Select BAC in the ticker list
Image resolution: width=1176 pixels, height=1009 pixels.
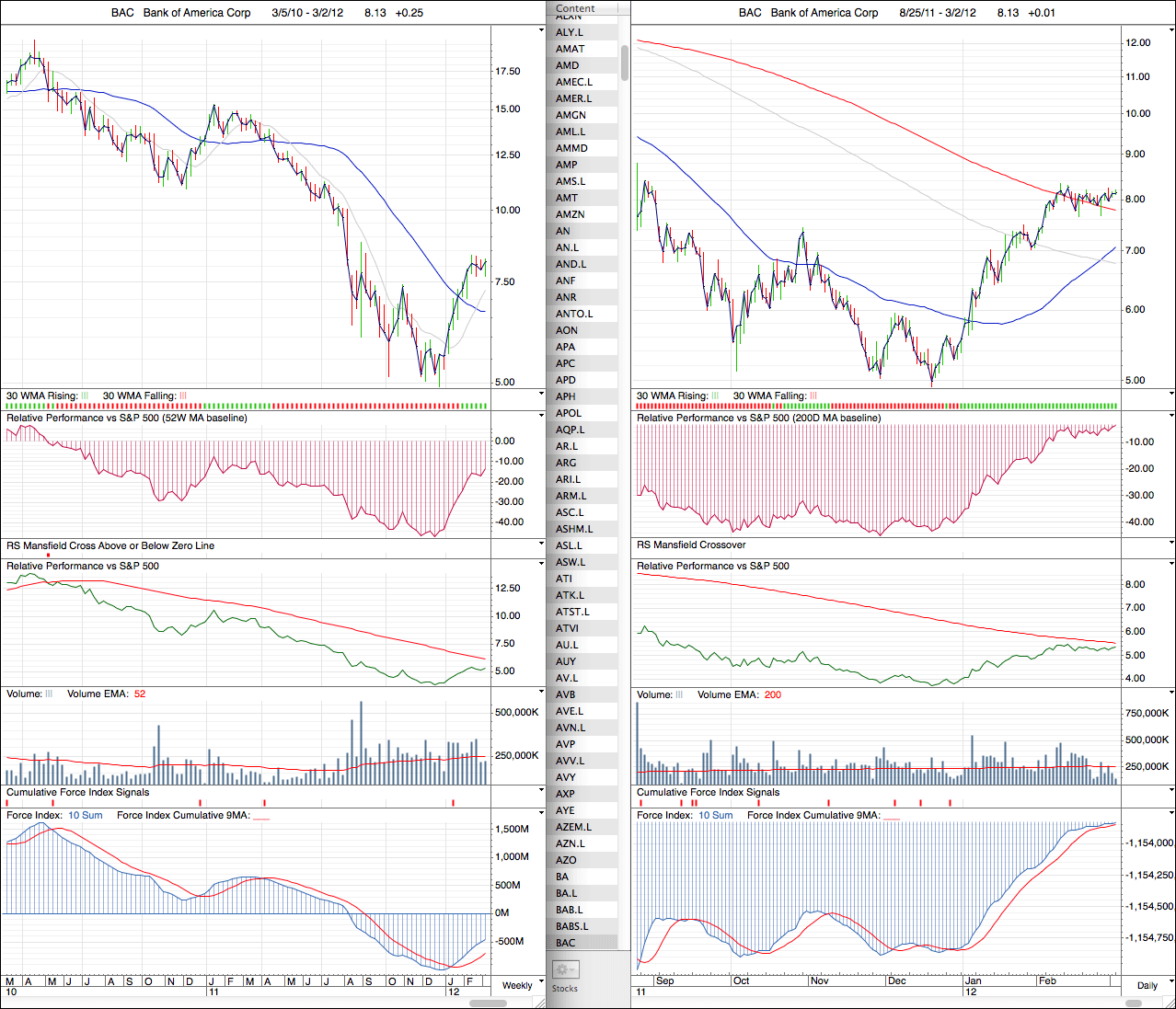pos(566,943)
